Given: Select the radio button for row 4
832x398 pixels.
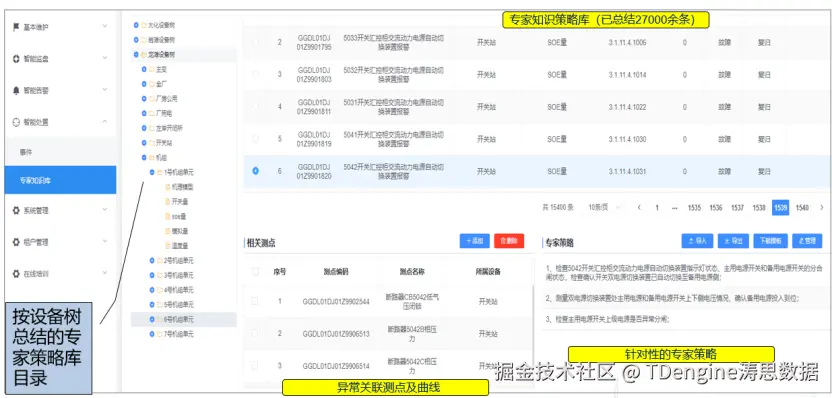Looking at the screenshot, I should [256, 107].
